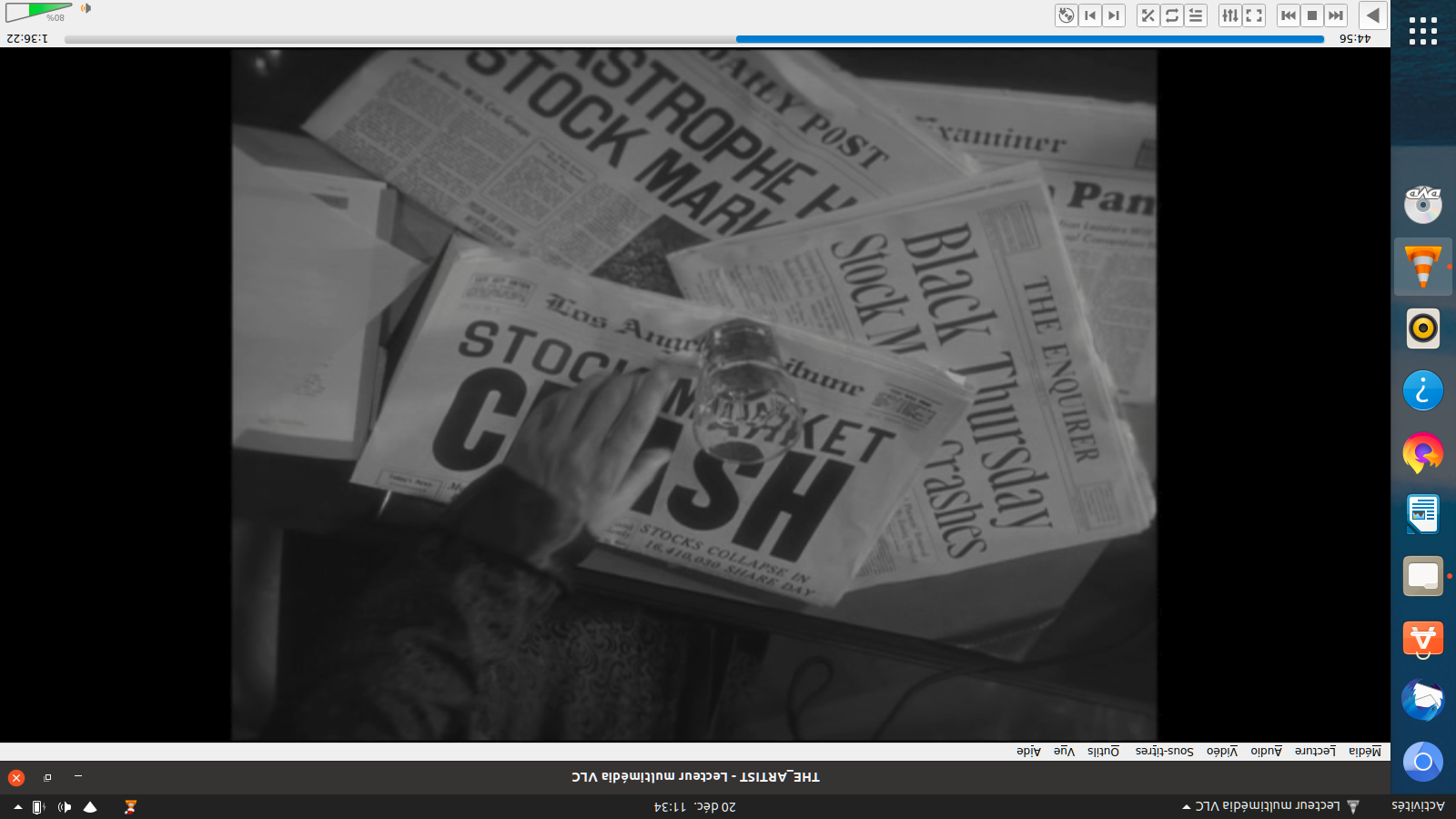Click the 1:36:22 time label
Viewport: 1456px width, 819px height.
click(x=27, y=38)
